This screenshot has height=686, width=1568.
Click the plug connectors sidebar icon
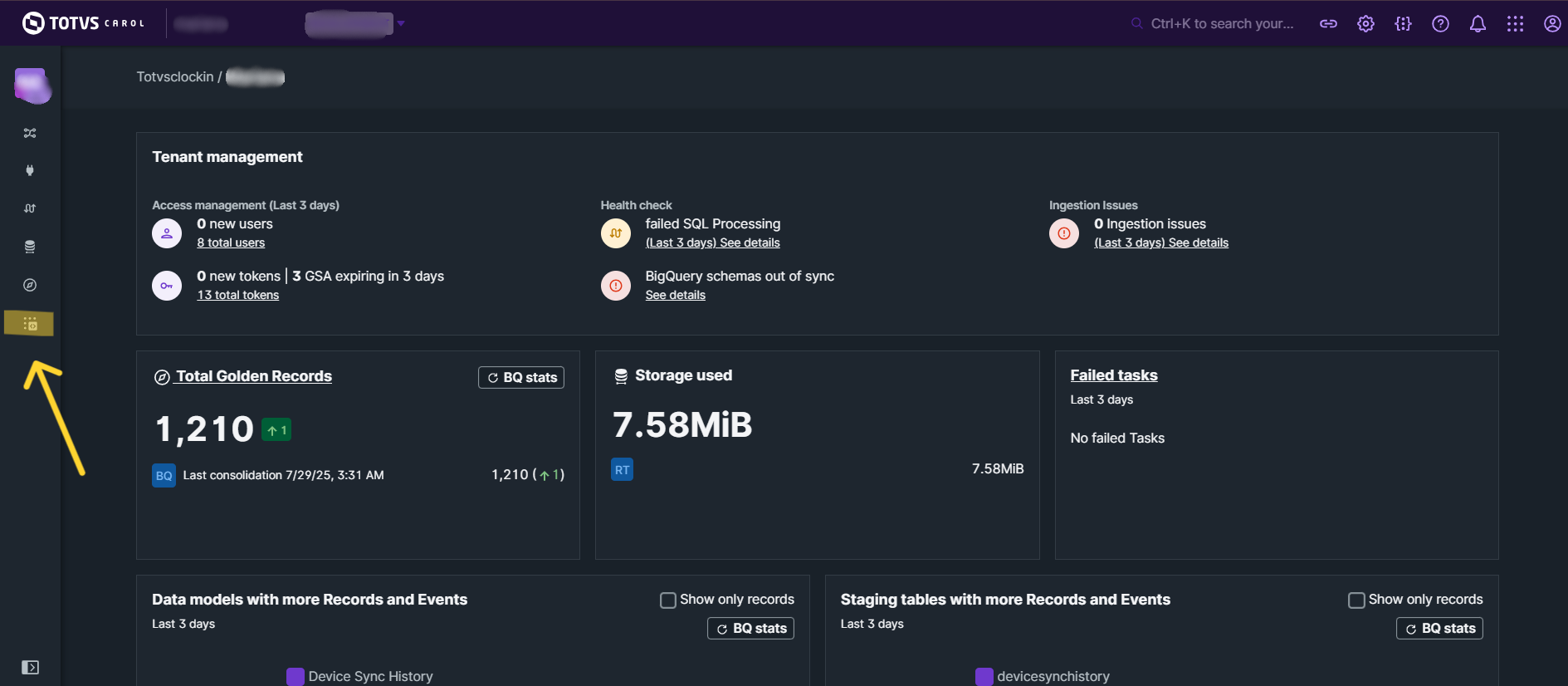coord(30,170)
